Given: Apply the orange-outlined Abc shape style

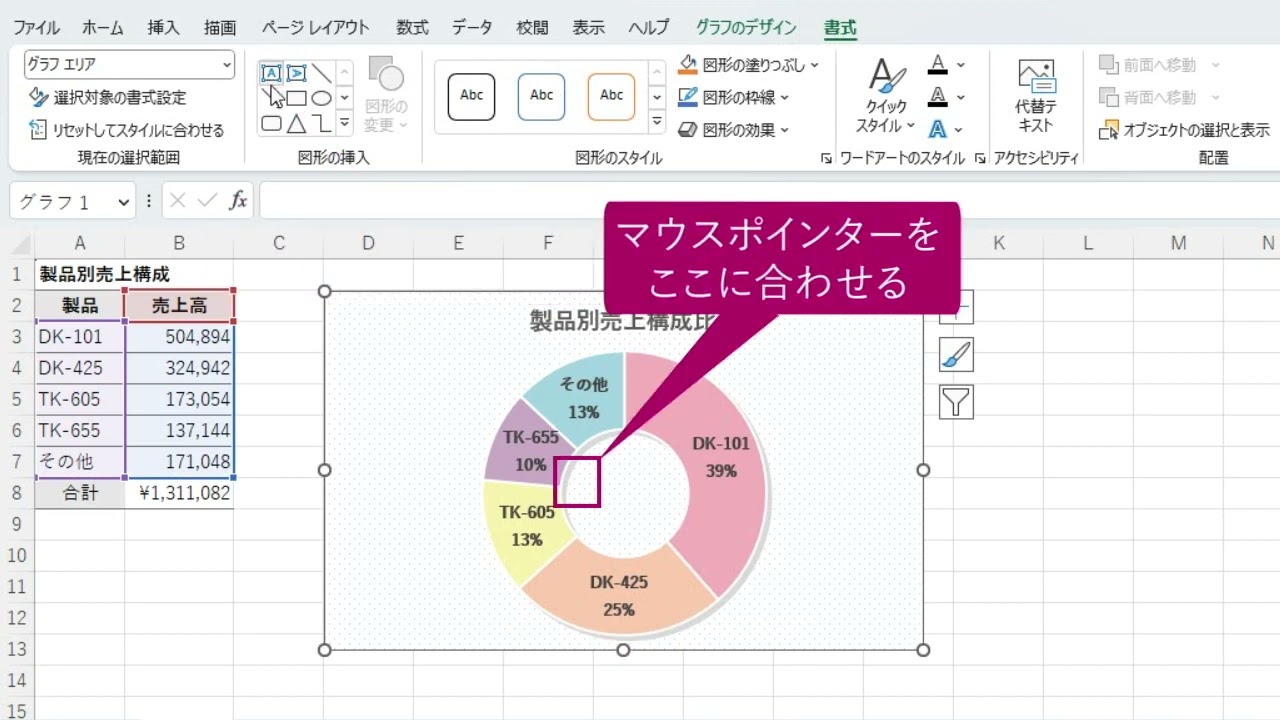Looking at the screenshot, I should pos(611,96).
